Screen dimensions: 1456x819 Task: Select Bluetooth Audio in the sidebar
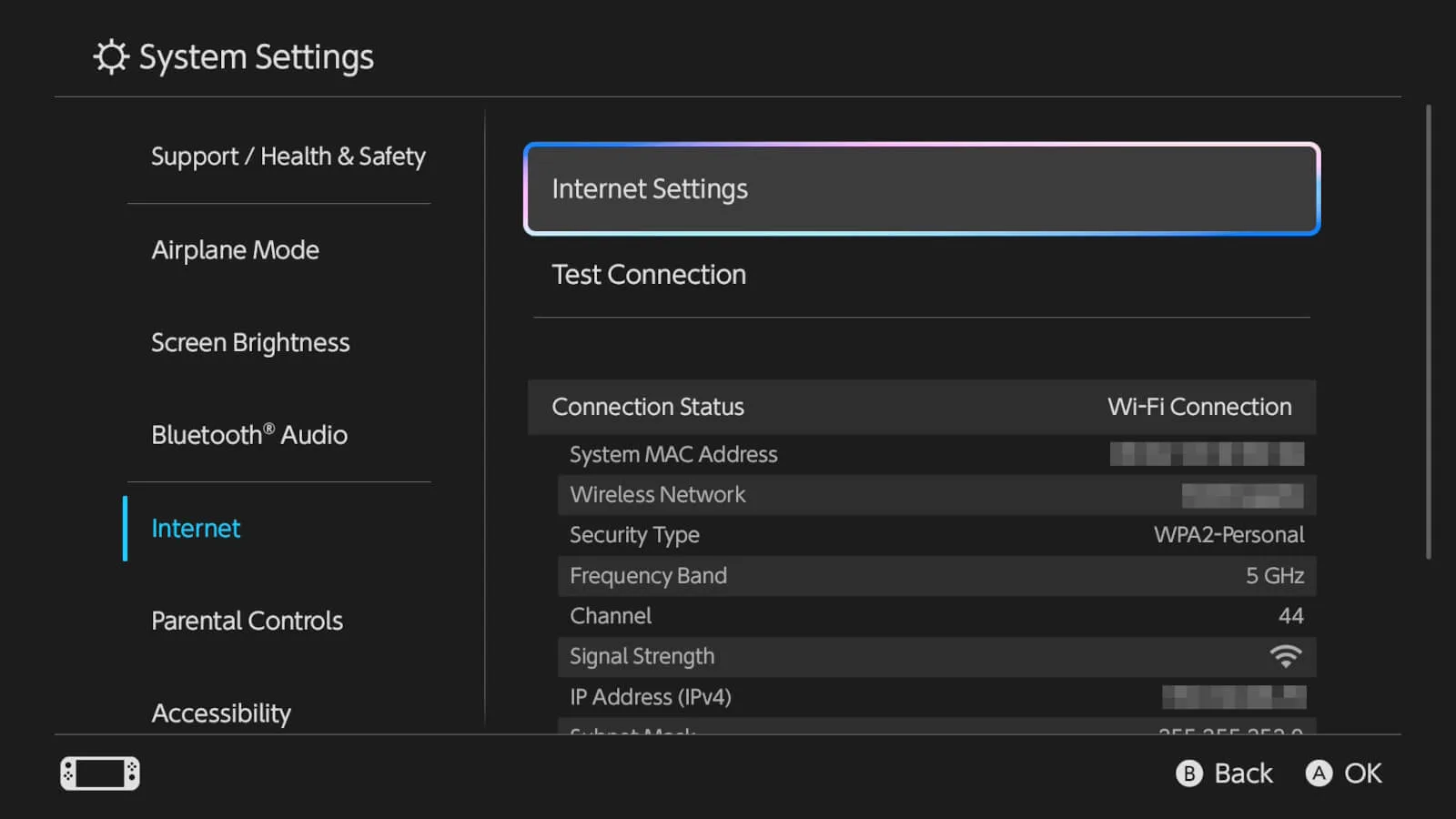pyautogui.click(x=248, y=435)
